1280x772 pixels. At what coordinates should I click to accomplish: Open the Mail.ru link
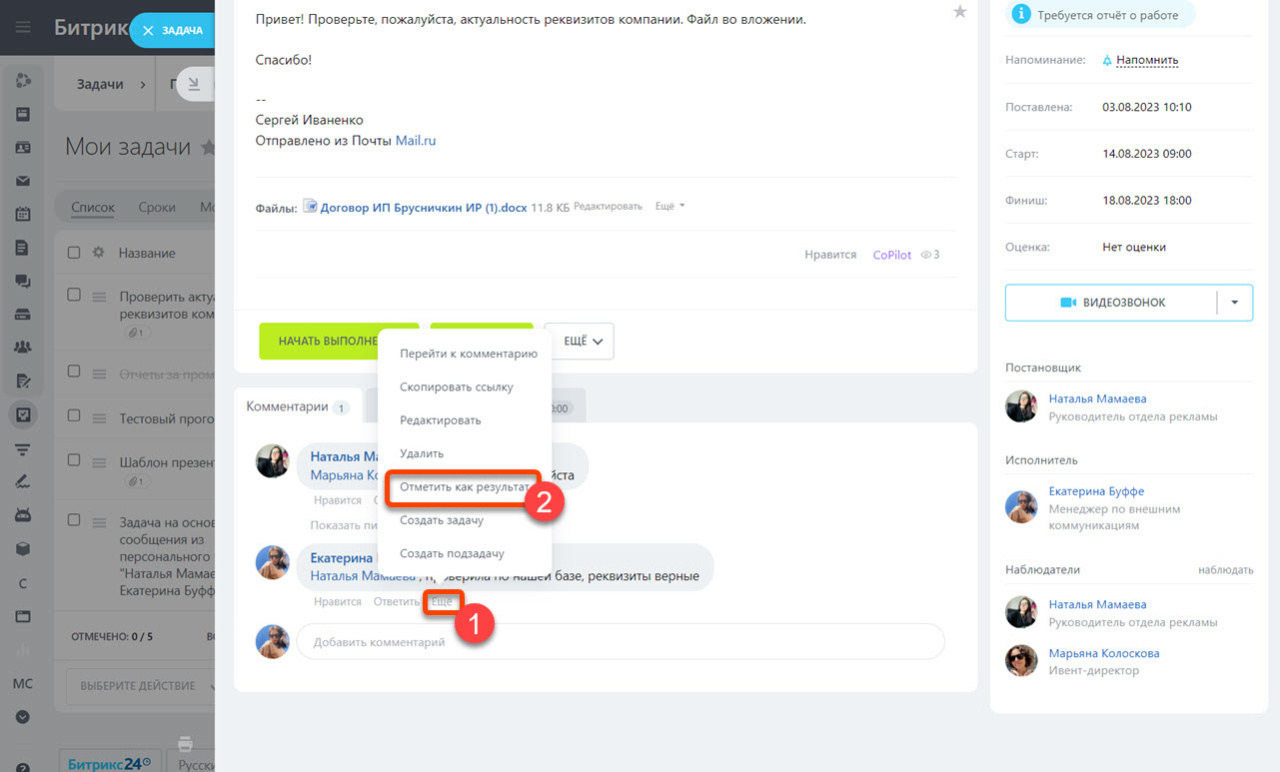coord(416,141)
